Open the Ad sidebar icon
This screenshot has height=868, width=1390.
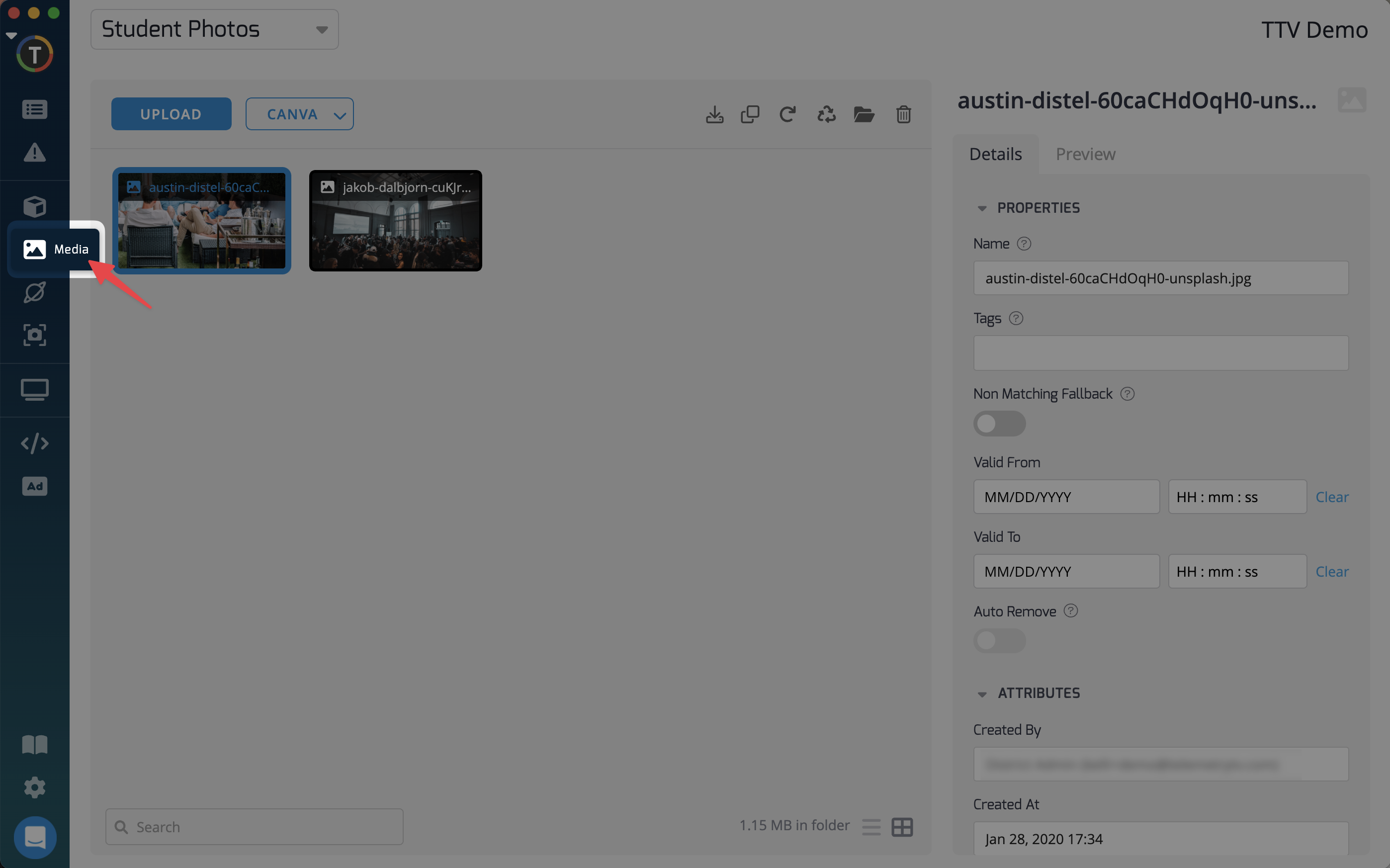[34, 486]
